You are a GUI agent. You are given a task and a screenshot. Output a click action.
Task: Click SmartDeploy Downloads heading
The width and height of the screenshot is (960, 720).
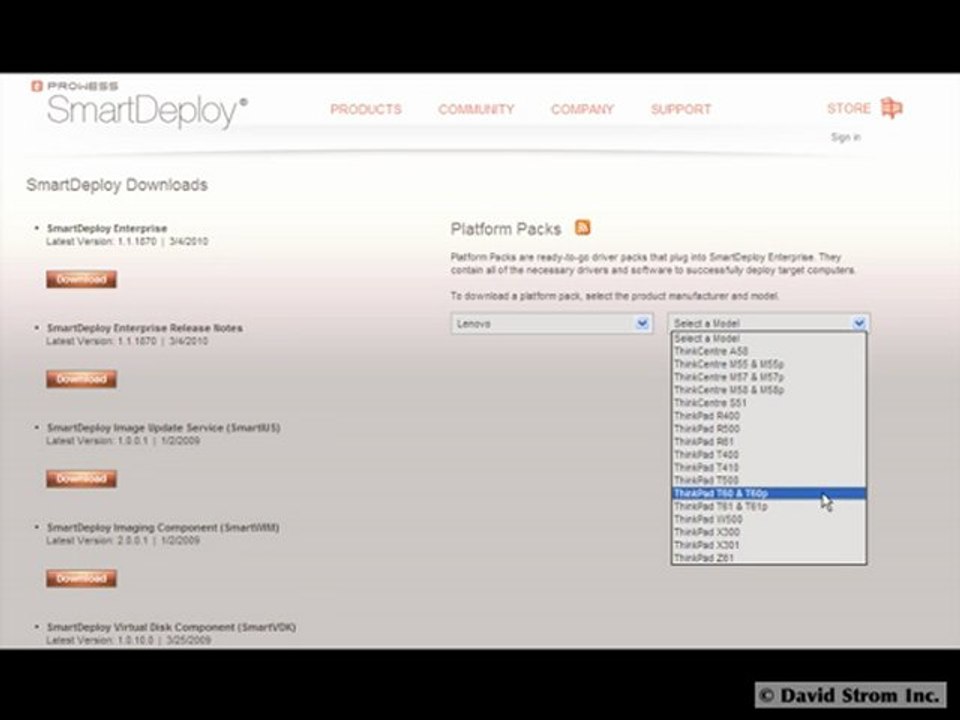[x=117, y=185]
